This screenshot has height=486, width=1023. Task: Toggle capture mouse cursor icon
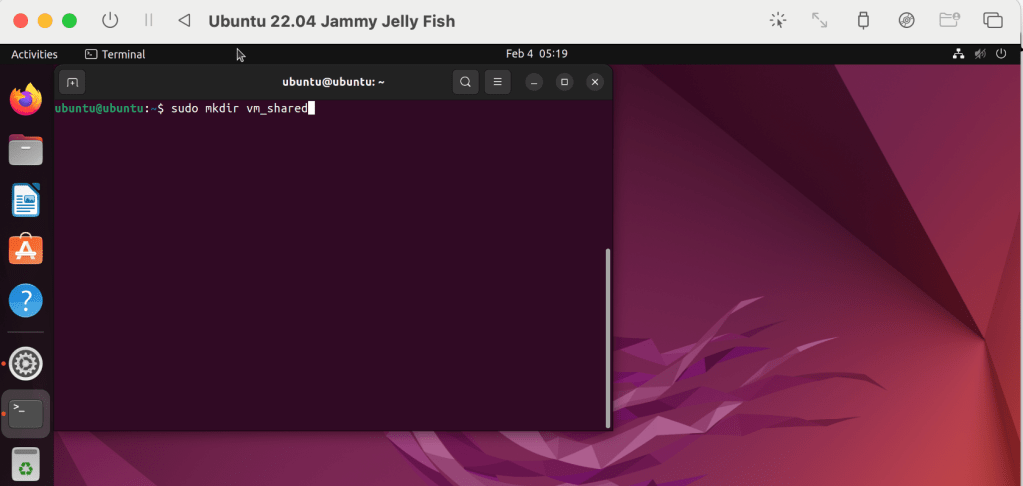click(x=777, y=20)
